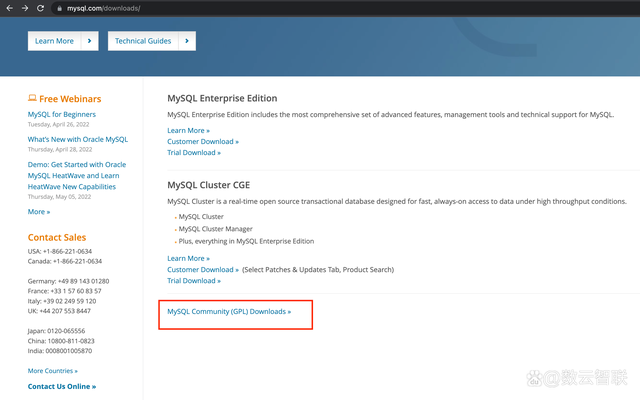Click the mysql.com/downloads address bar
The width and height of the screenshot is (640, 400).
[105, 8]
